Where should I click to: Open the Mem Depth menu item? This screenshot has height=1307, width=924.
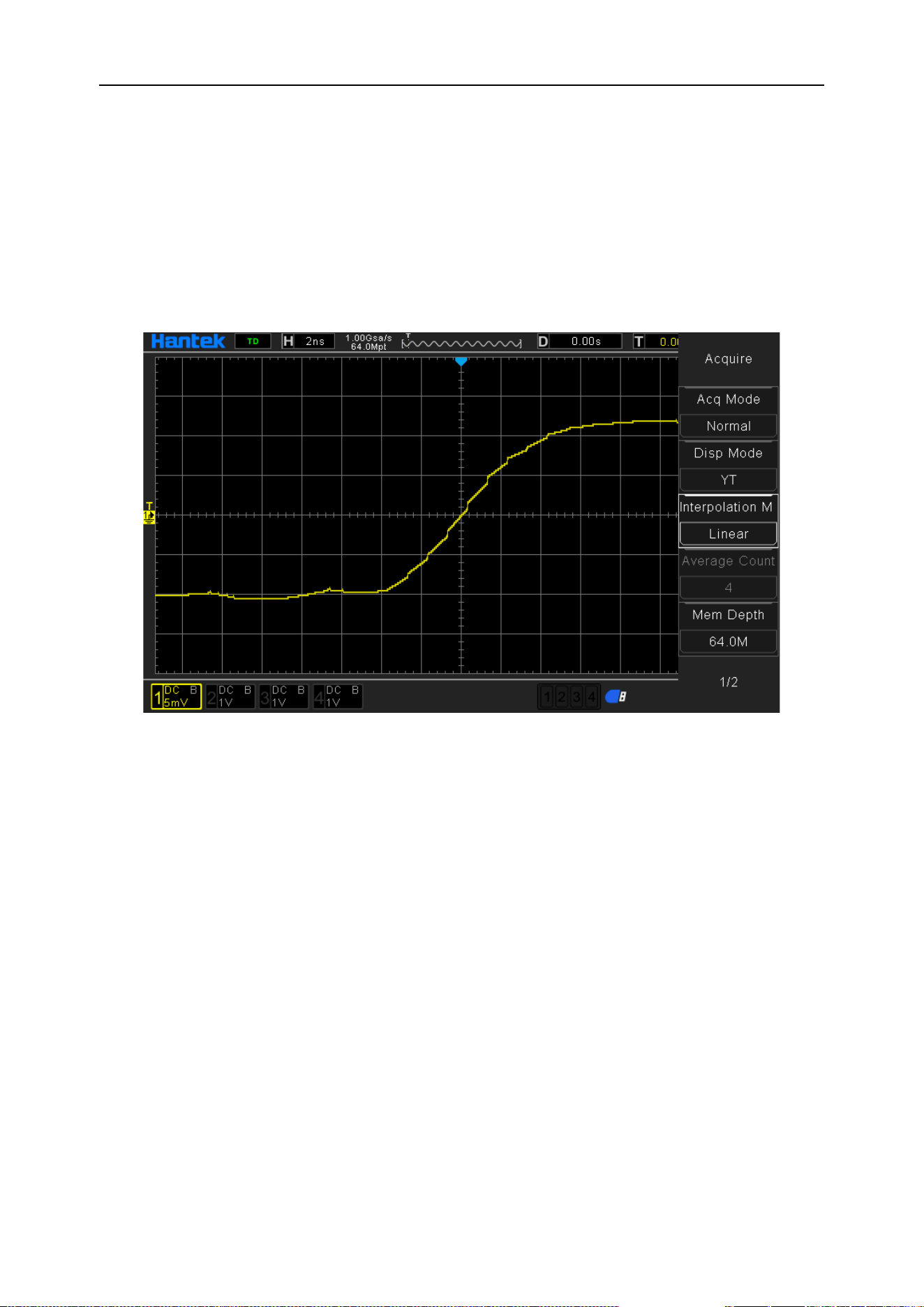click(728, 614)
